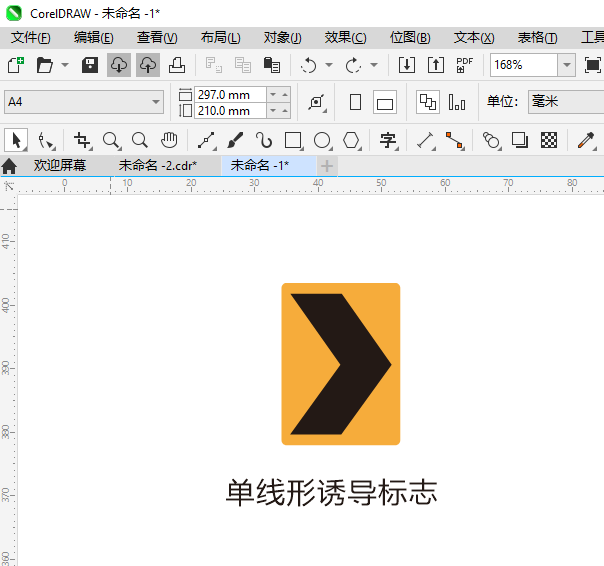604x566 pixels.
Task: Click the full-screen preview icon
Action: pos(592,65)
